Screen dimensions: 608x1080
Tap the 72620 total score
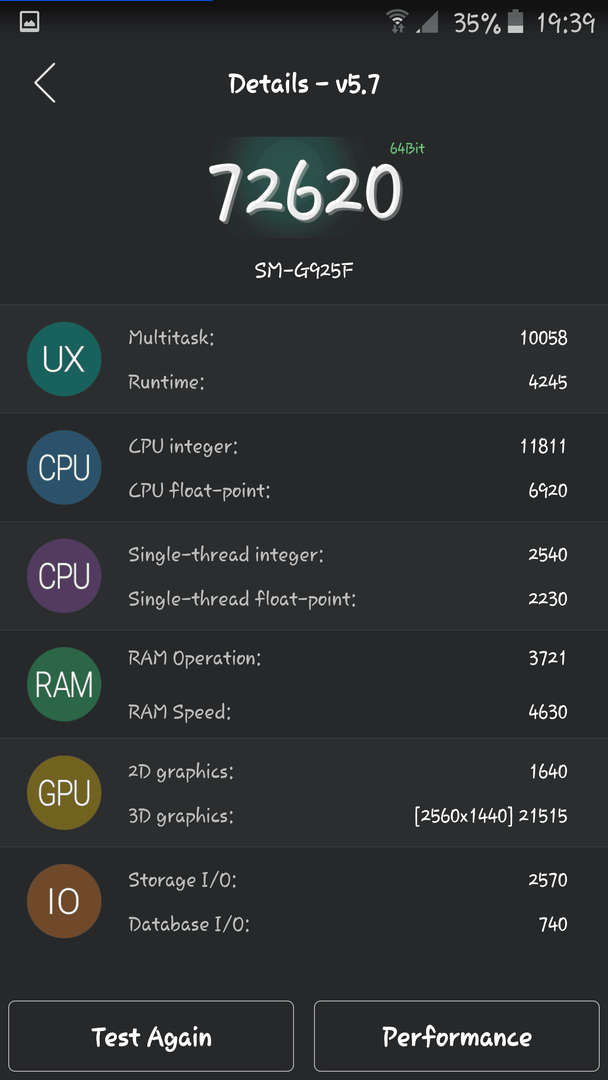pyautogui.click(x=305, y=192)
